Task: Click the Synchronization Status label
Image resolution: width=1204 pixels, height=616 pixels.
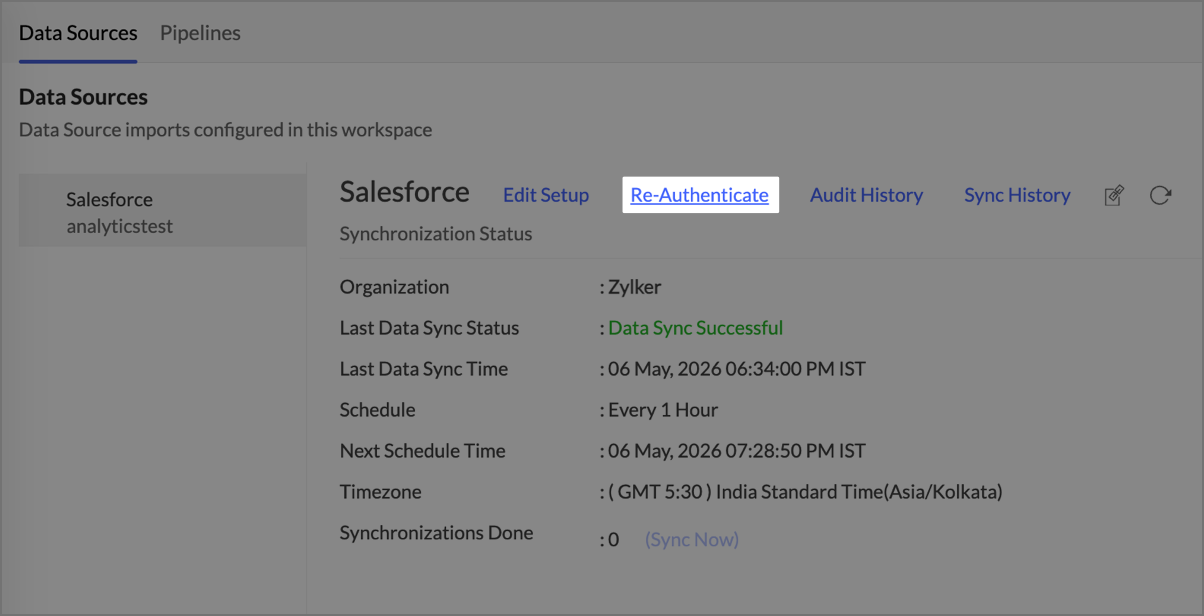Action: (x=436, y=234)
